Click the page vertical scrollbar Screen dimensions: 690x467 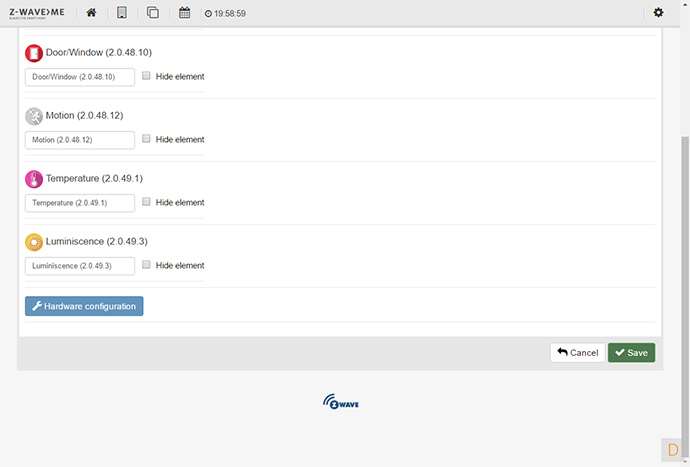coord(685,295)
